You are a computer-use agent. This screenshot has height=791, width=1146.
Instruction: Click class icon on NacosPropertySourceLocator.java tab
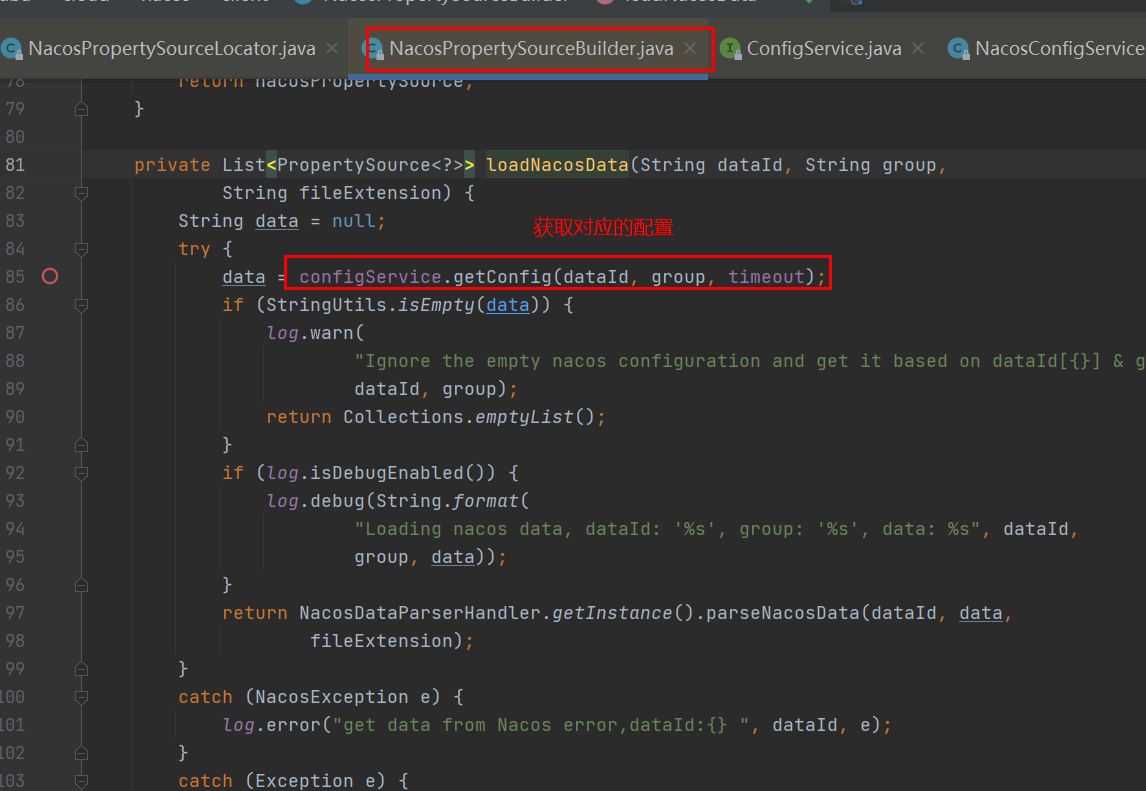(x=12, y=49)
